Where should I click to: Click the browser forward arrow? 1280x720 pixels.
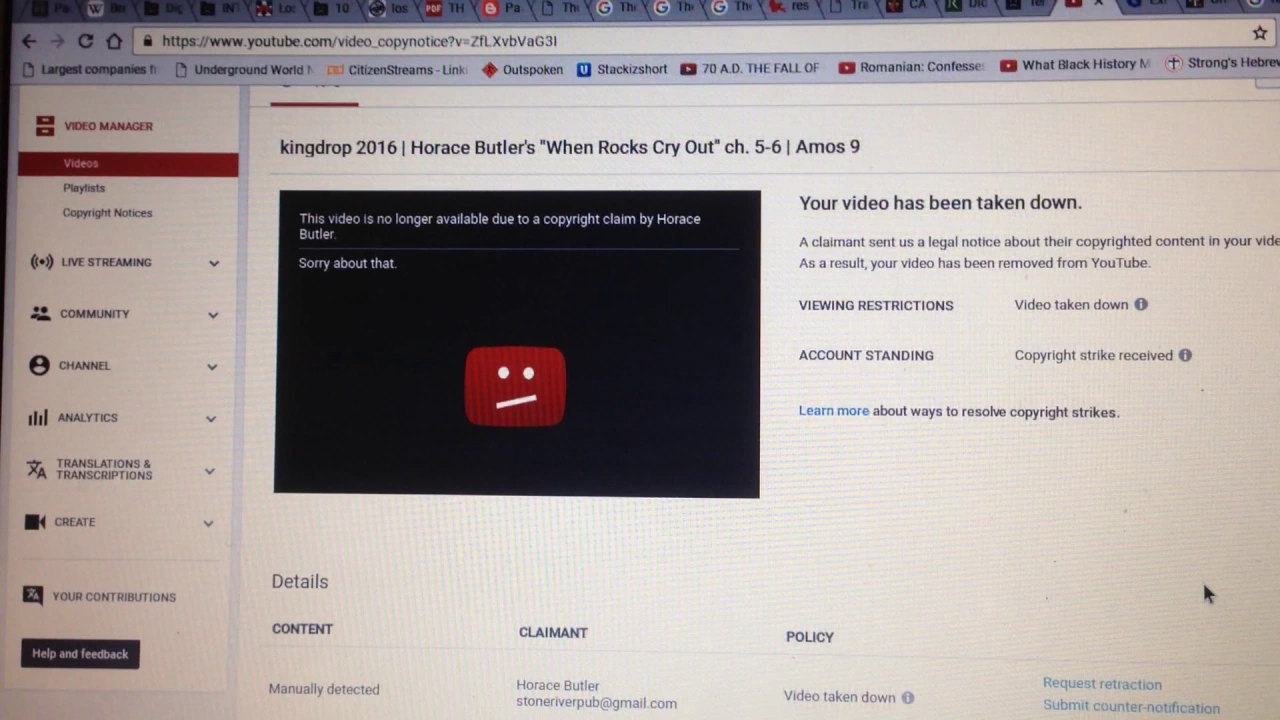pyautogui.click(x=57, y=41)
